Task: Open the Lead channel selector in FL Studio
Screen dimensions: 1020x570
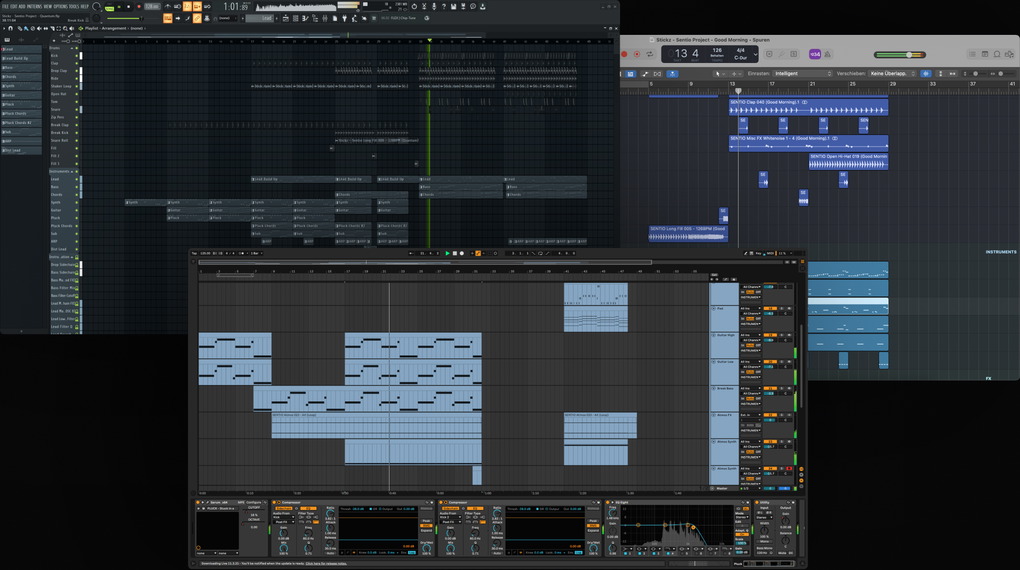Action: [x=260, y=18]
